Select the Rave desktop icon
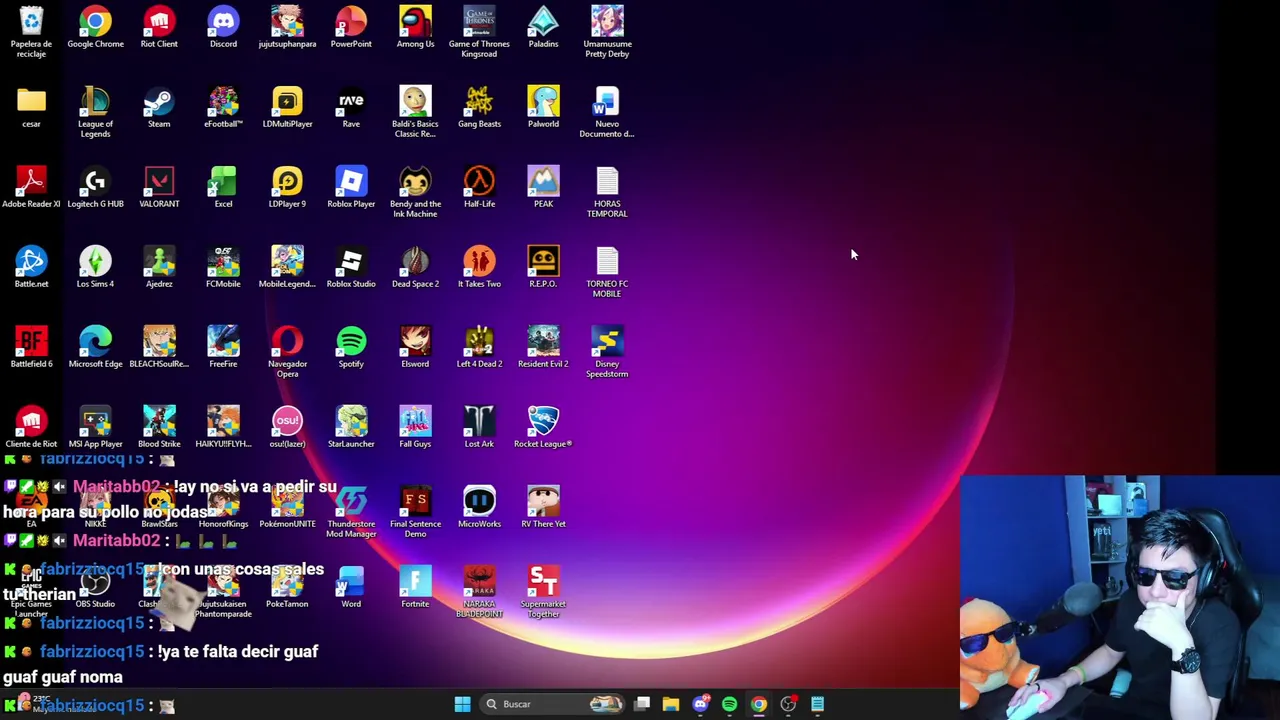This screenshot has width=1280, height=720. (x=351, y=107)
